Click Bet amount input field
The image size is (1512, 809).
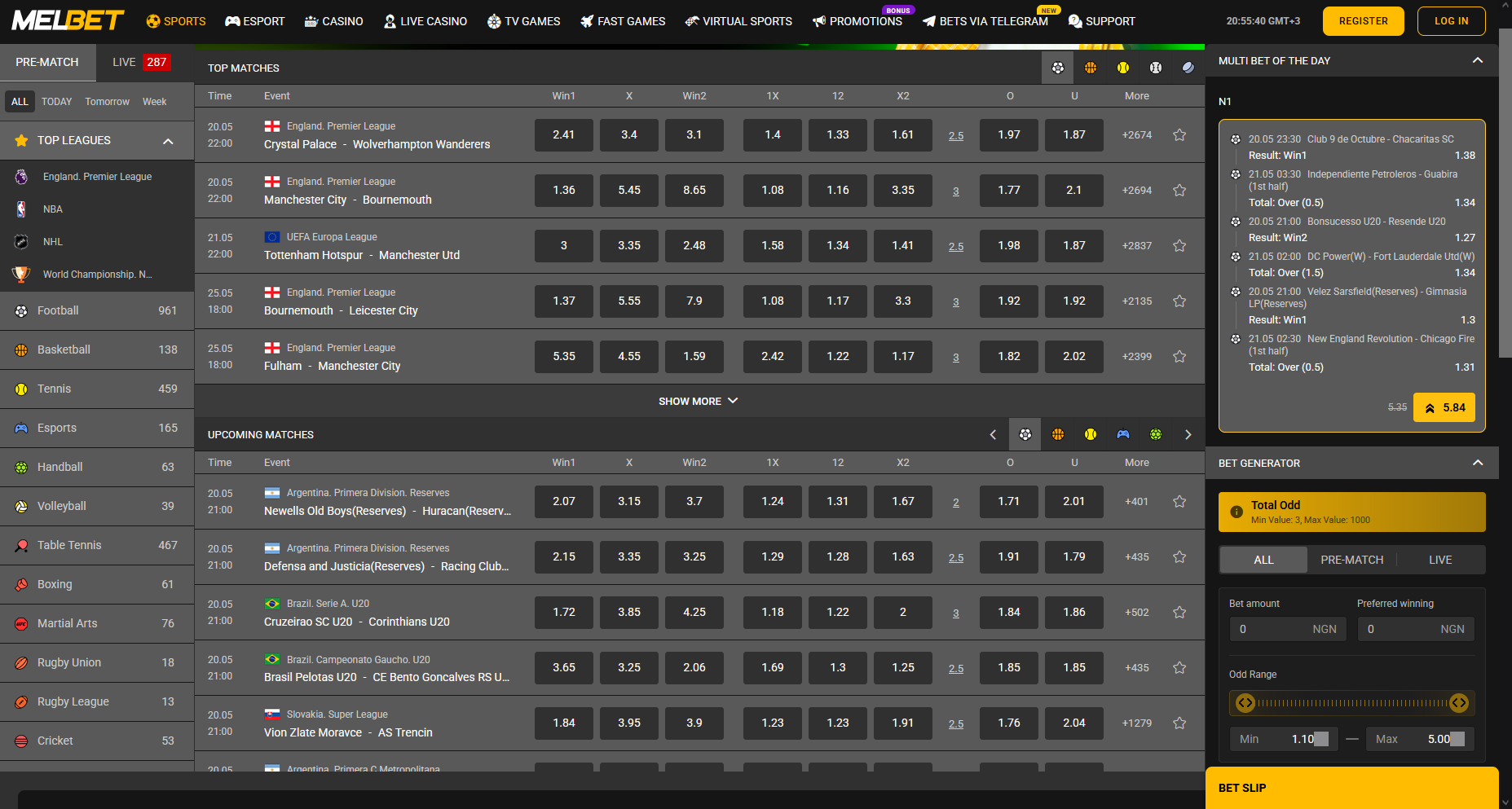(1288, 629)
